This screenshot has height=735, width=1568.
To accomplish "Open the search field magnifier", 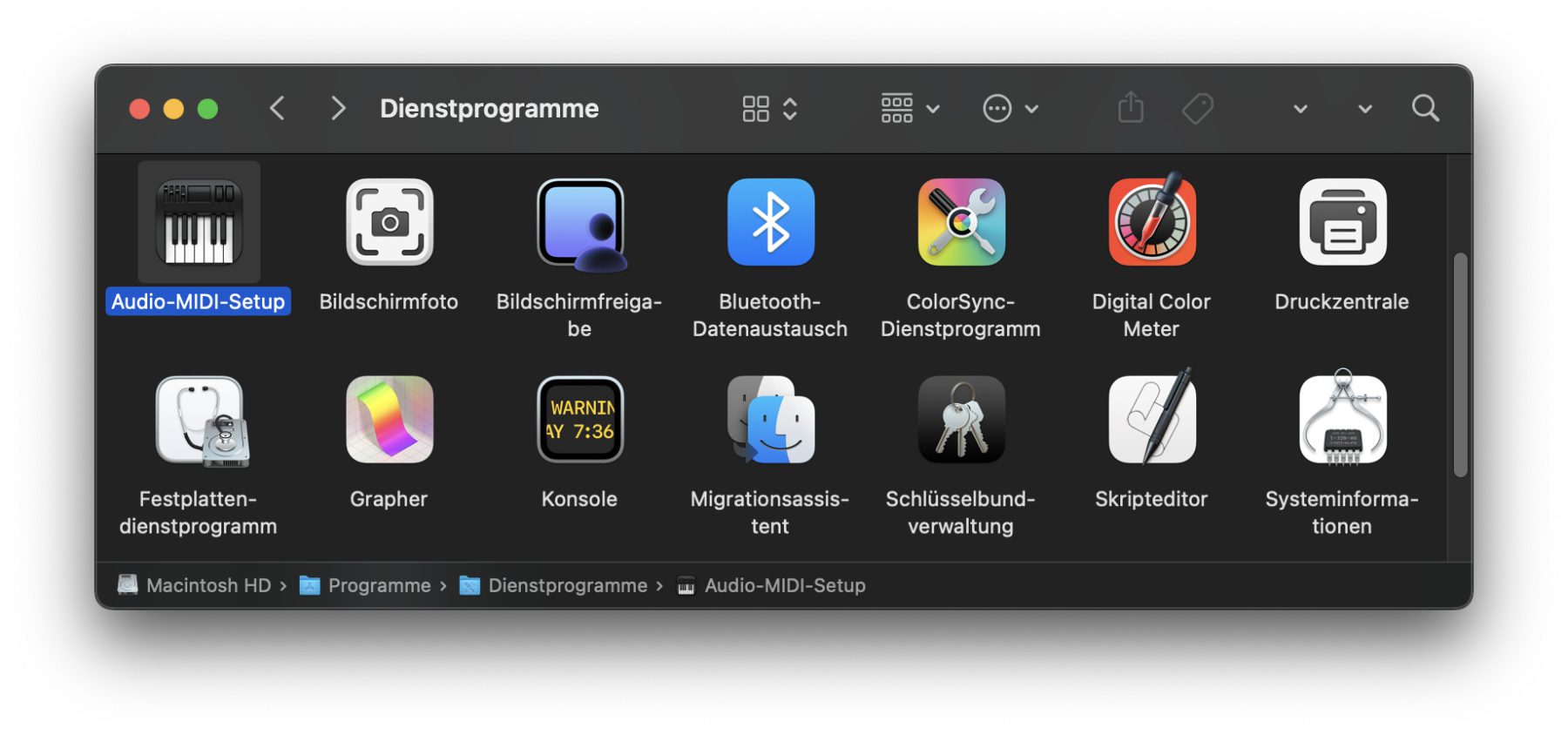I will pos(1425,109).
